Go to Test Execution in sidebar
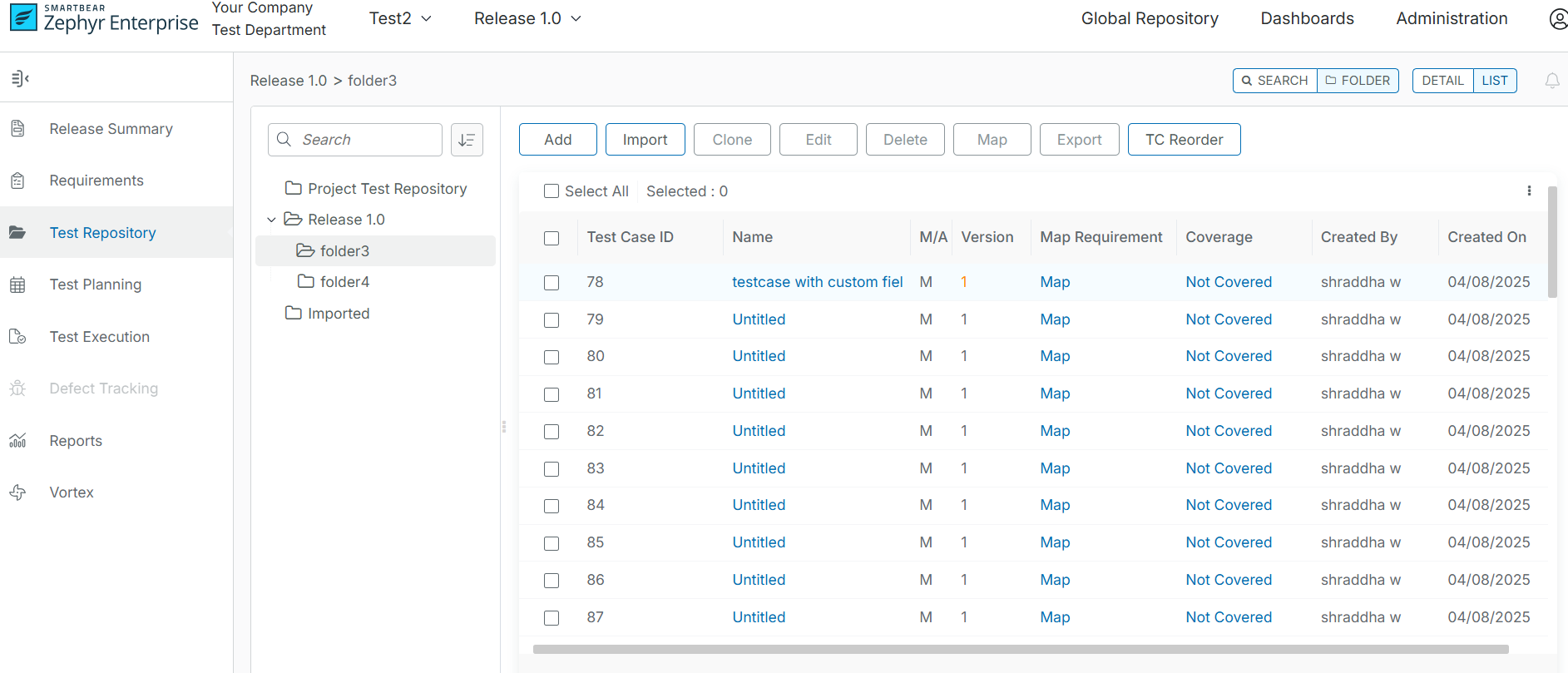 (x=99, y=337)
